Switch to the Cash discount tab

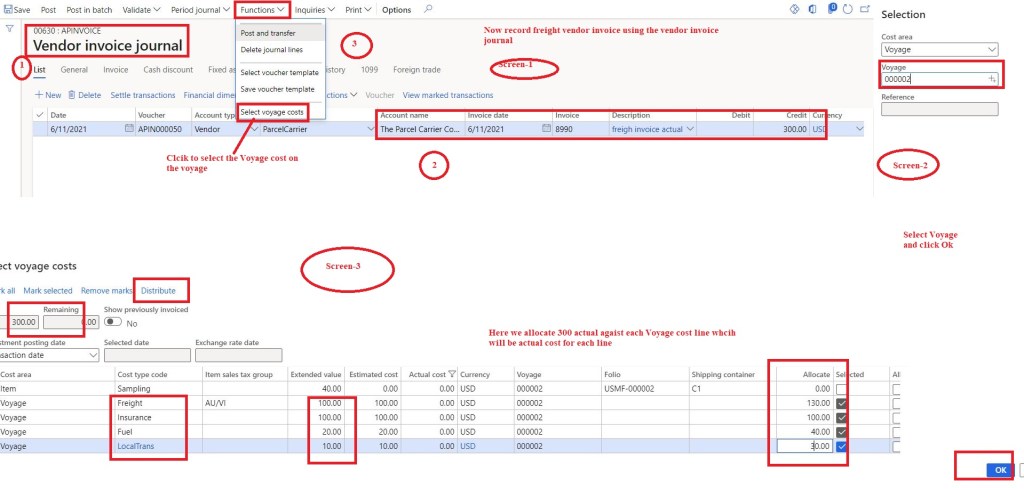pyautogui.click(x=168, y=70)
